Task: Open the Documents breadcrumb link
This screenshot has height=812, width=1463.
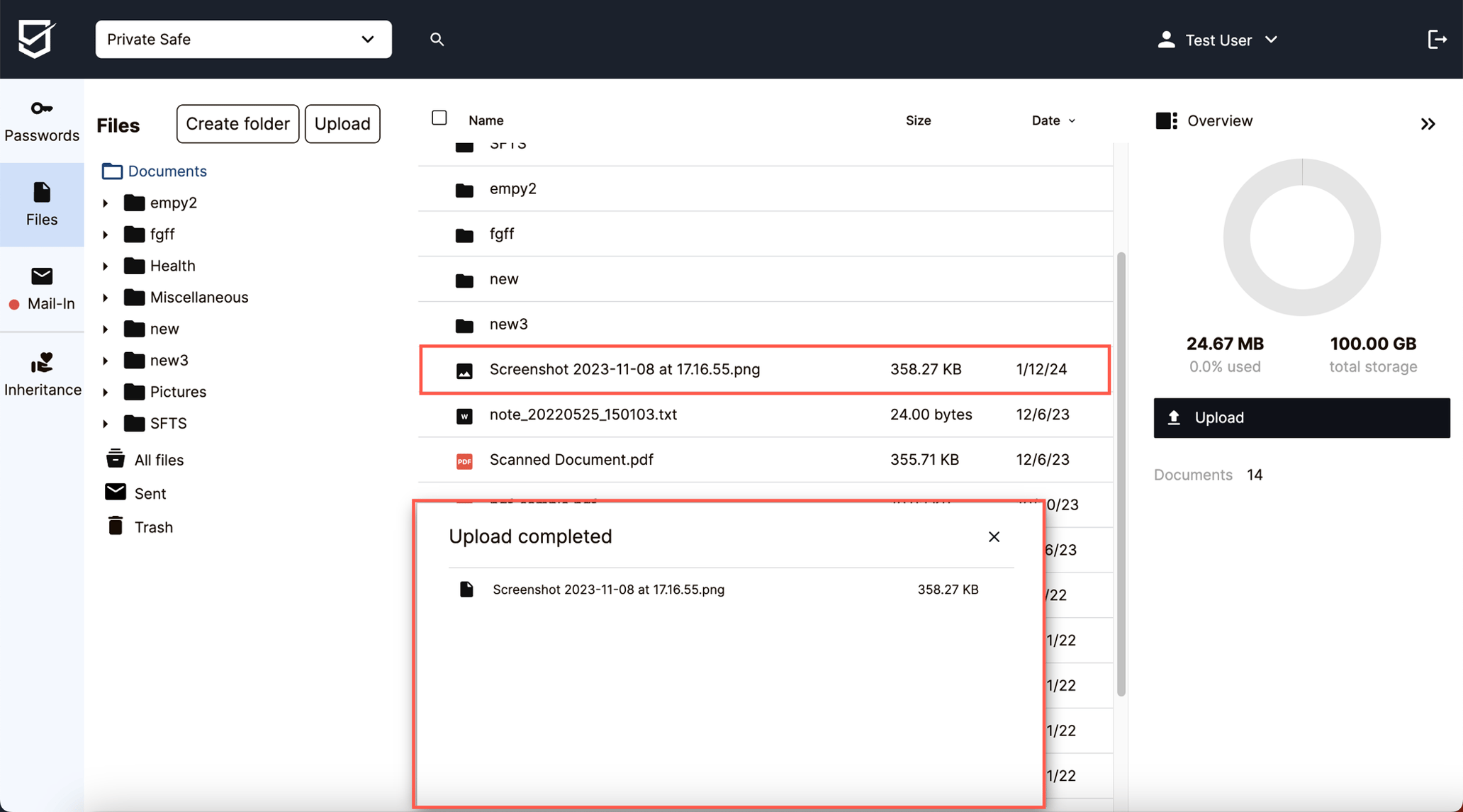Action: [167, 171]
